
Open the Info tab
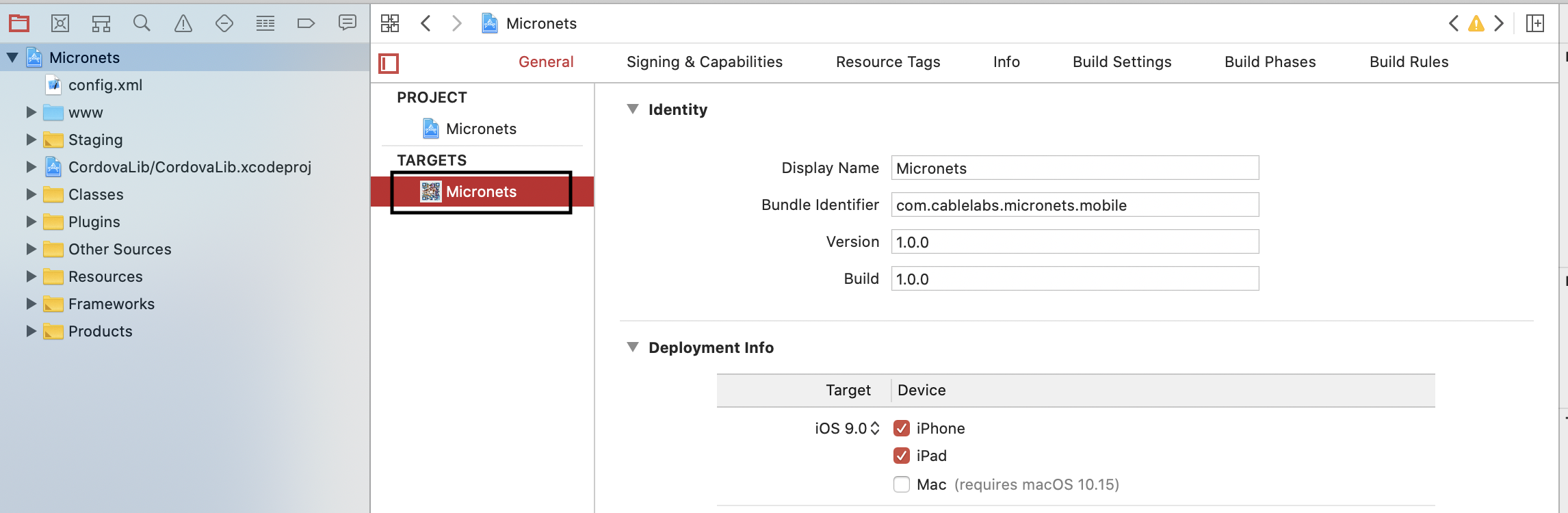[x=1006, y=62]
